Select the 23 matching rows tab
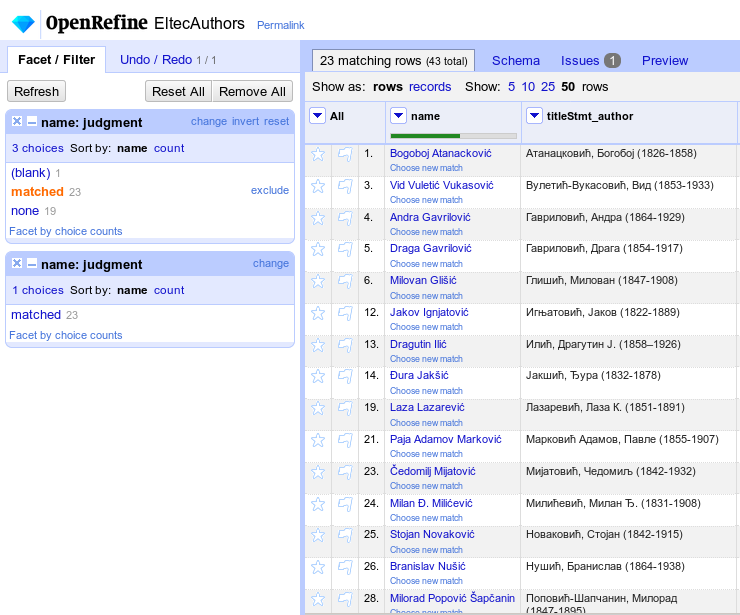Screen dimensions: 740x615 (x=394, y=61)
